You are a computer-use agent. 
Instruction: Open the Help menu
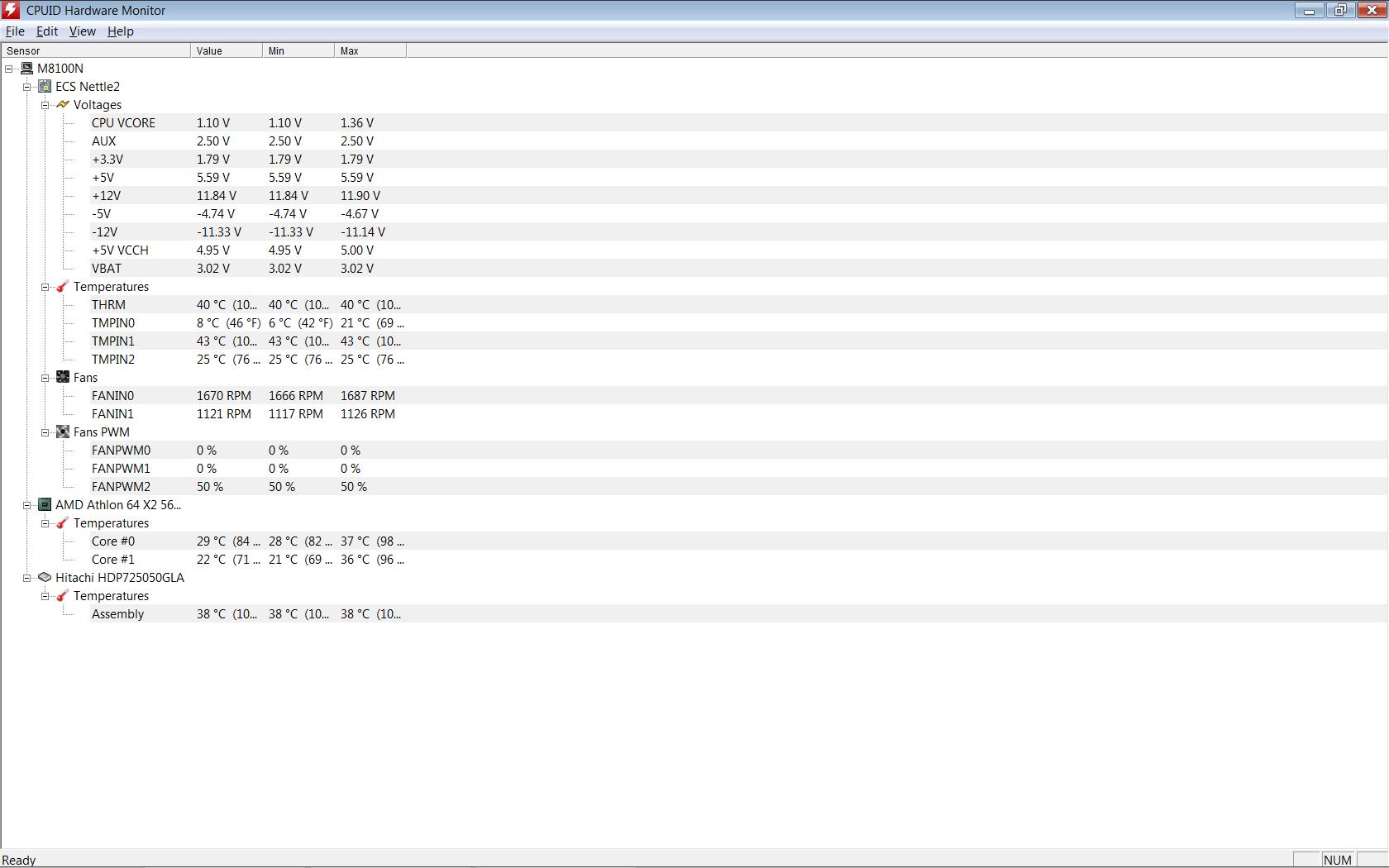click(121, 31)
